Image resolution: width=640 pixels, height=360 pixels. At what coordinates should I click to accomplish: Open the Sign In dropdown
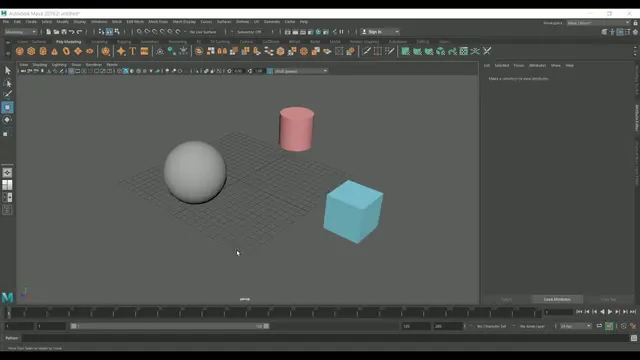(x=380, y=32)
